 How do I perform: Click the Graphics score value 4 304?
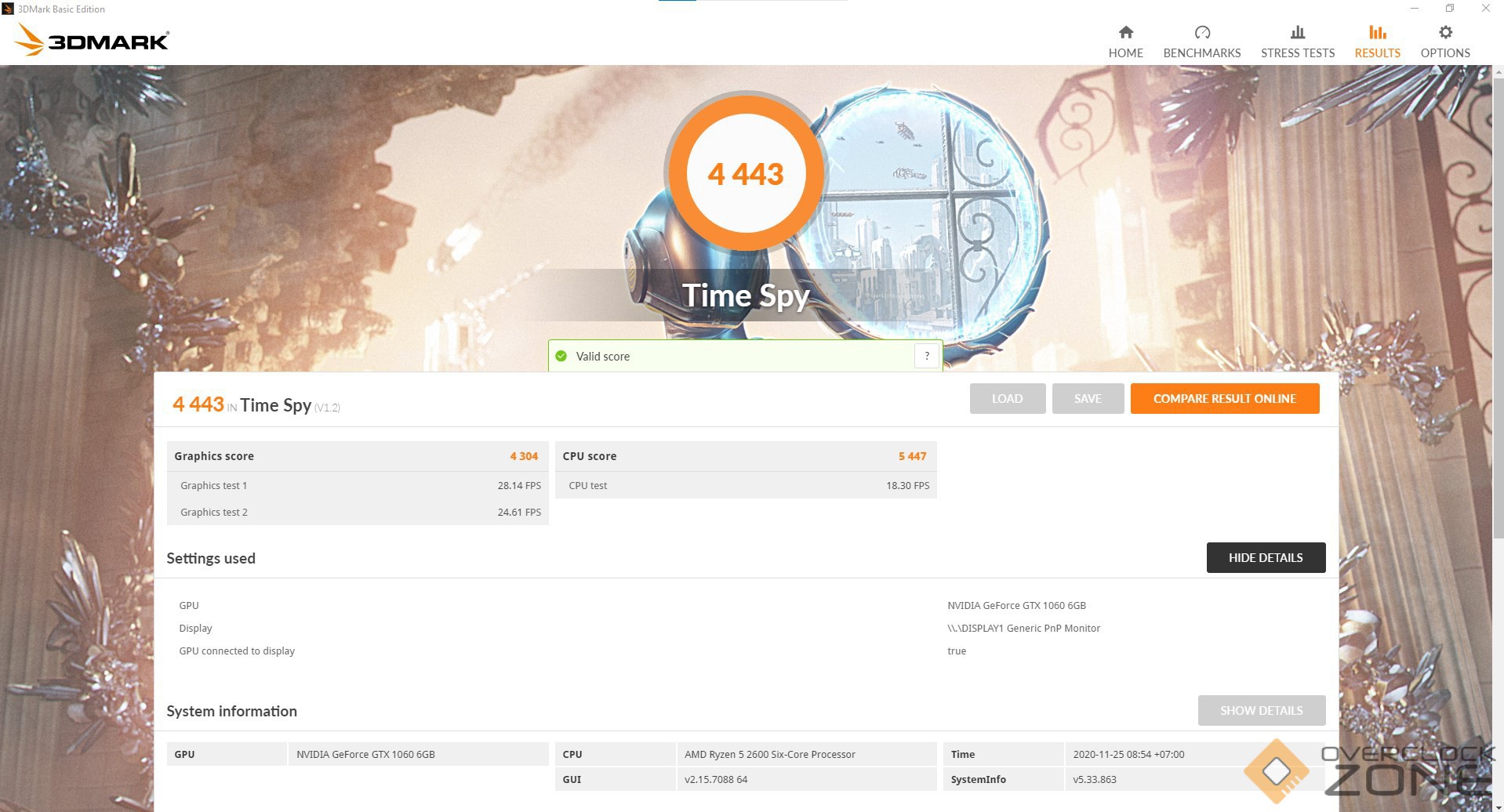(524, 456)
